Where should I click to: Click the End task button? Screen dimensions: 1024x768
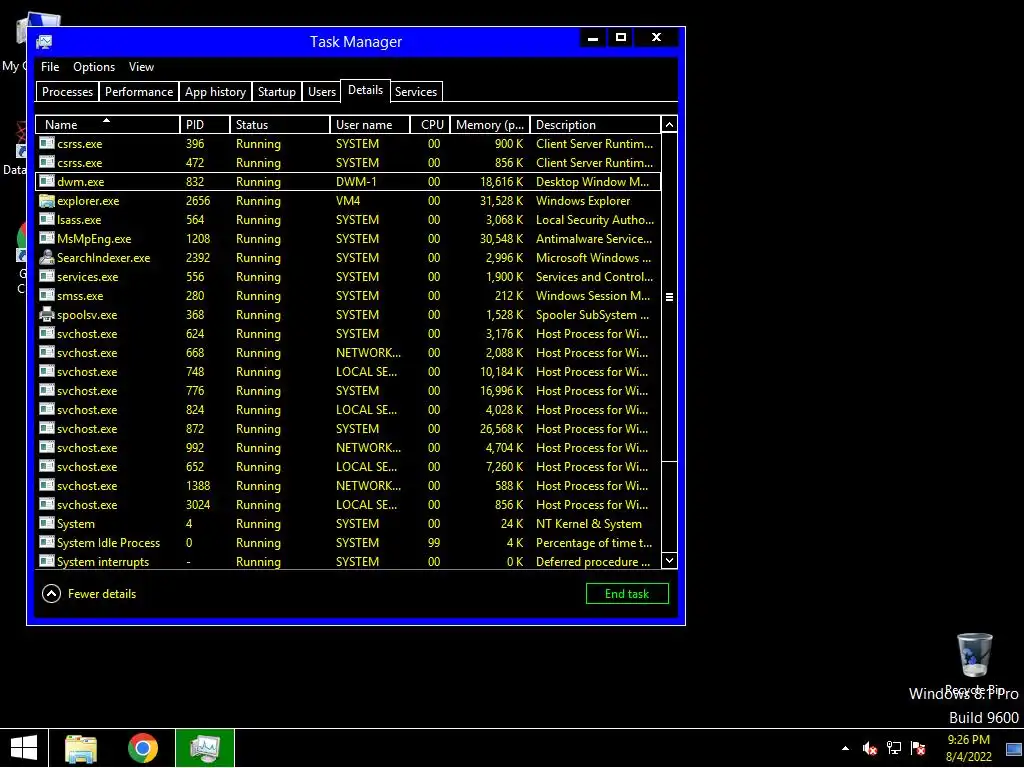coord(627,594)
